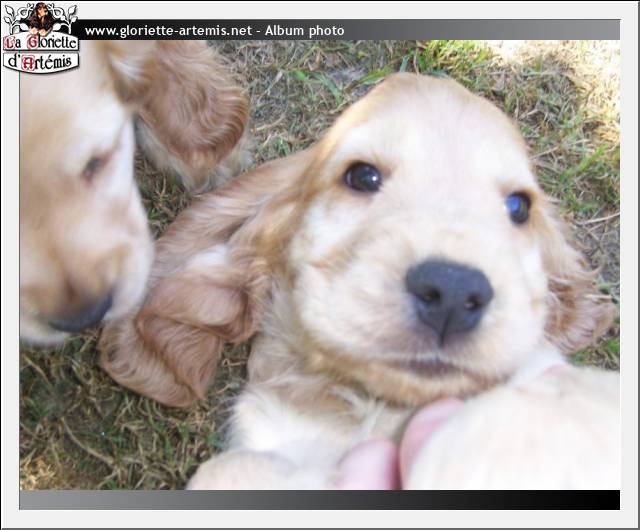The image size is (640, 530).
Task: Click the center puppy's left-side eye
Action: (362, 177)
